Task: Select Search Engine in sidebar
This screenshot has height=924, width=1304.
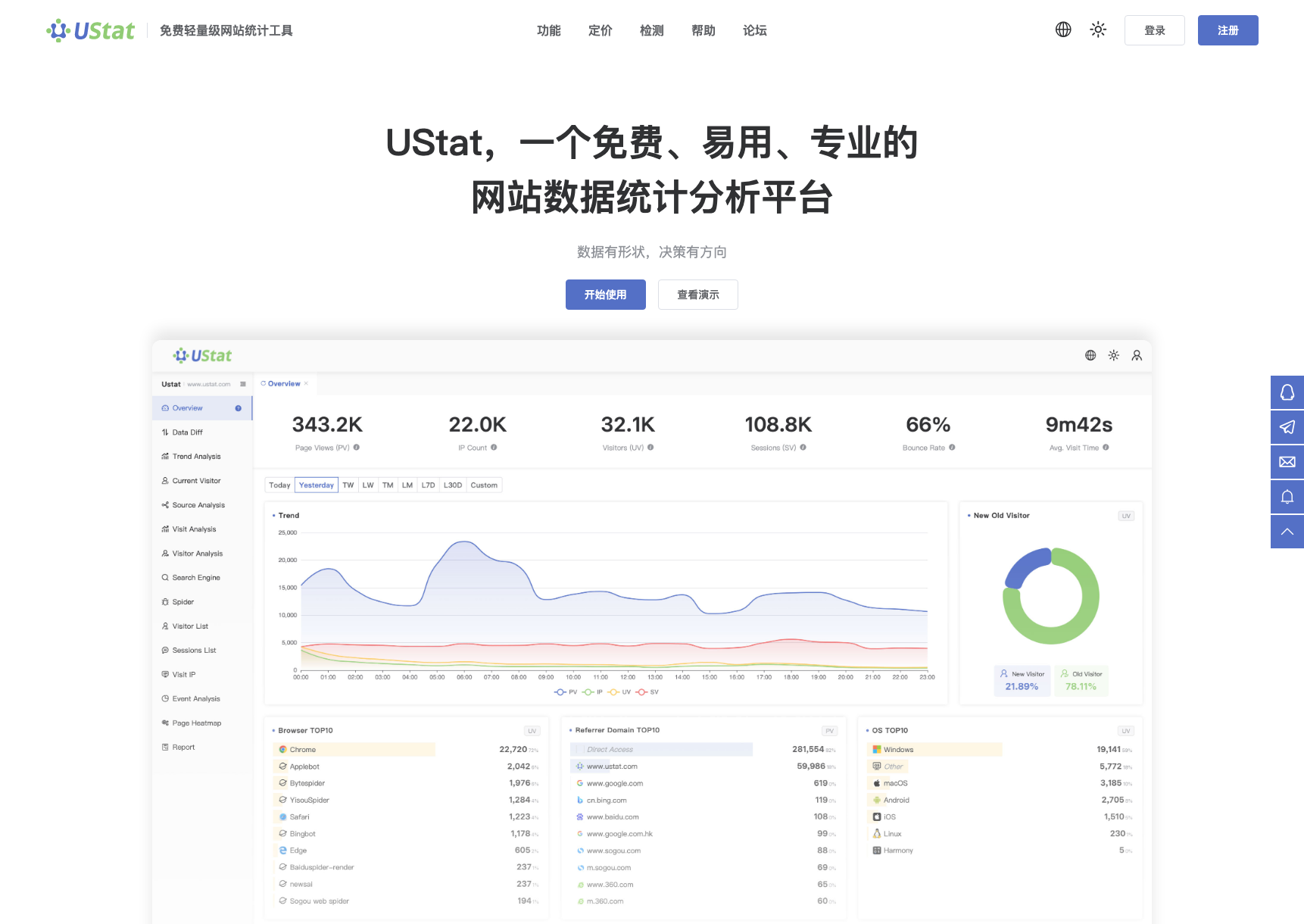Action: (x=202, y=578)
